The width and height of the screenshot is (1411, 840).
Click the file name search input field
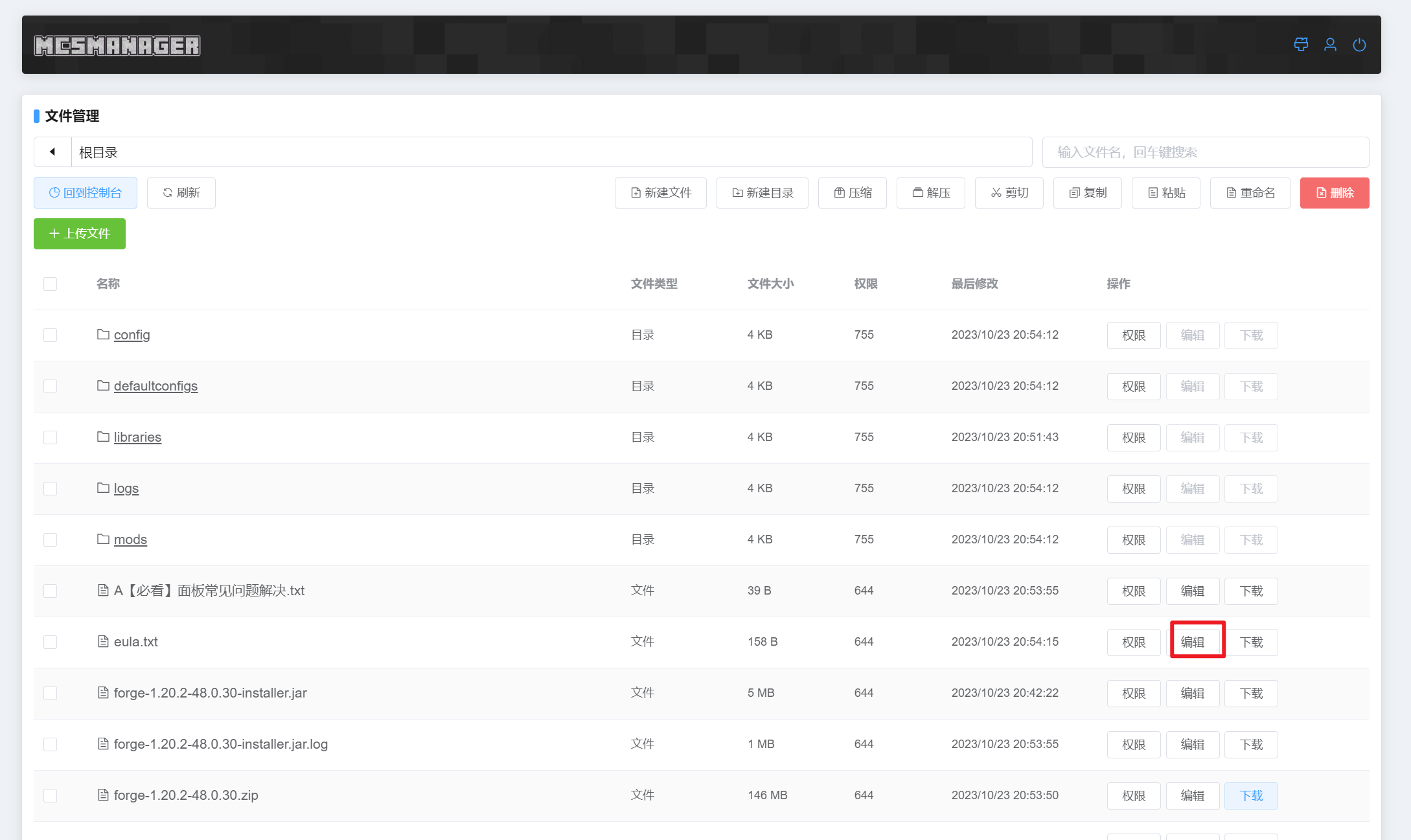click(1205, 152)
